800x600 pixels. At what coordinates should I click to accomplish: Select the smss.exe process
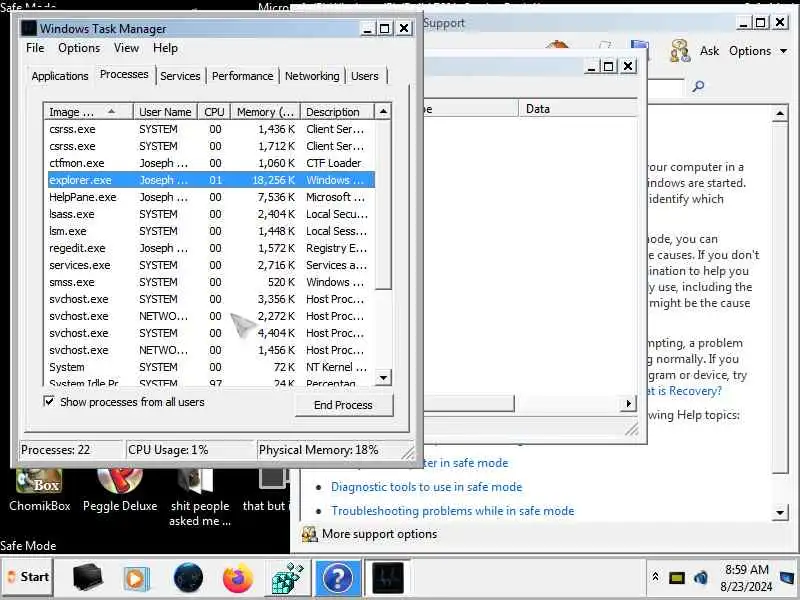[x=211, y=282]
